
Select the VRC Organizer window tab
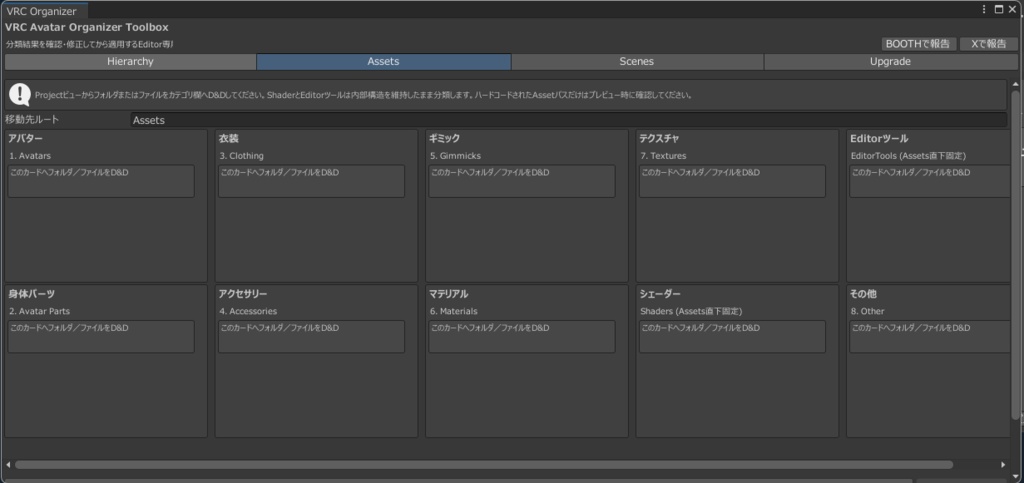tap(44, 11)
